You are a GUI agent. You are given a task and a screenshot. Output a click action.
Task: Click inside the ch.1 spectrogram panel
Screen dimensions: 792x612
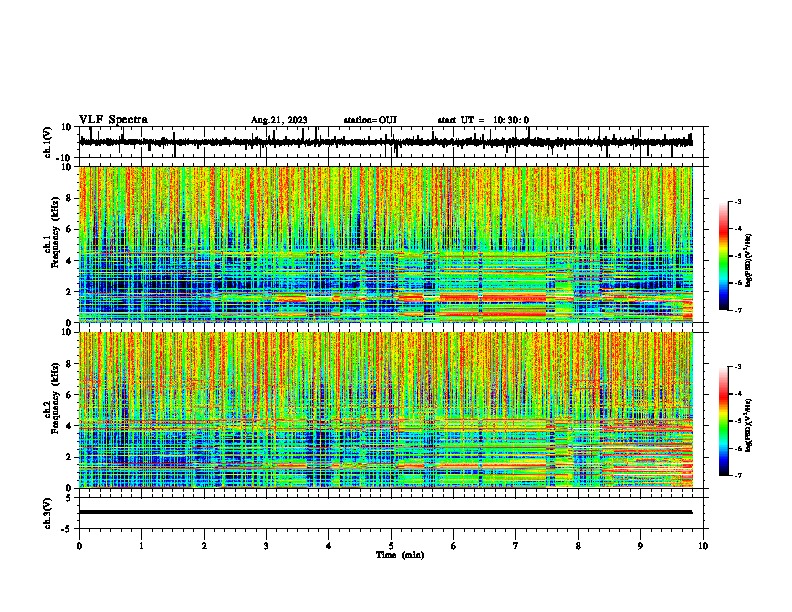click(385, 244)
